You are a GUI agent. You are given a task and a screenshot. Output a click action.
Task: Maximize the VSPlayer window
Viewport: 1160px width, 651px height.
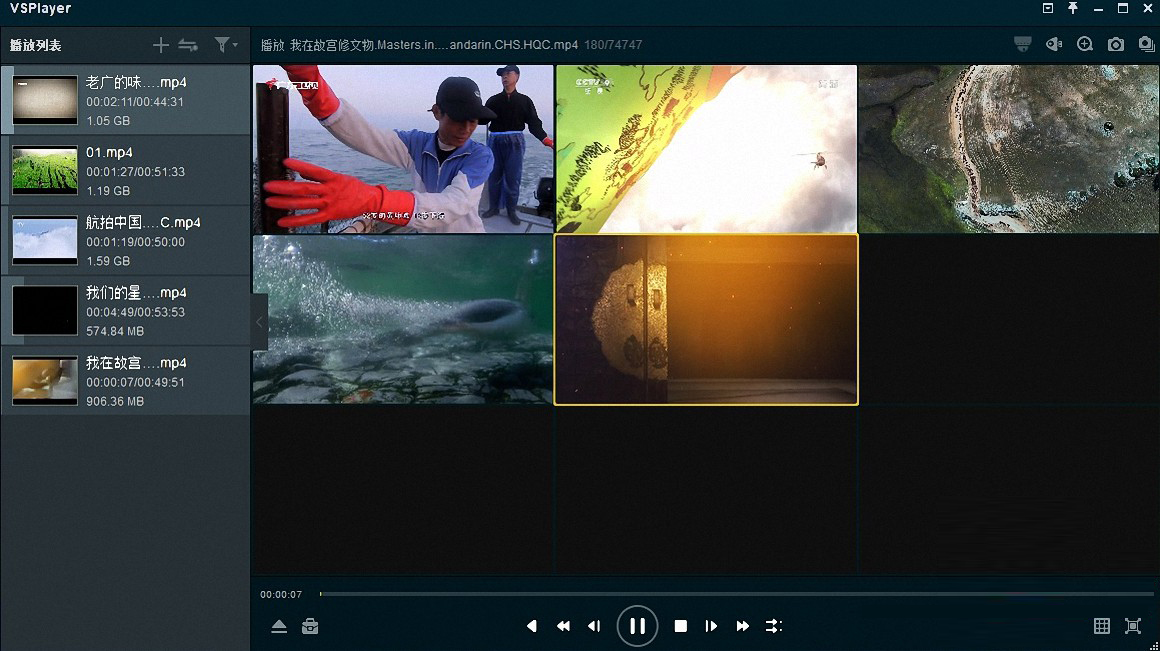coord(1123,8)
